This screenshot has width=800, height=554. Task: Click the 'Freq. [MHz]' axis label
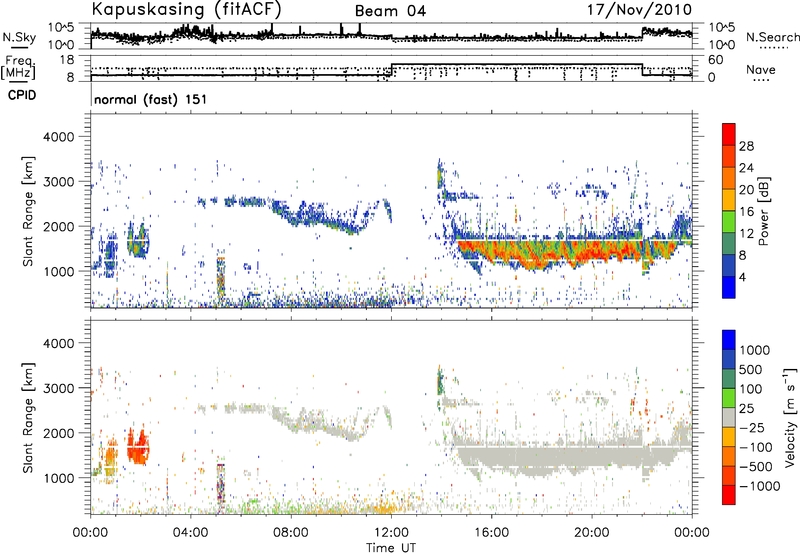(x=18, y=67)
